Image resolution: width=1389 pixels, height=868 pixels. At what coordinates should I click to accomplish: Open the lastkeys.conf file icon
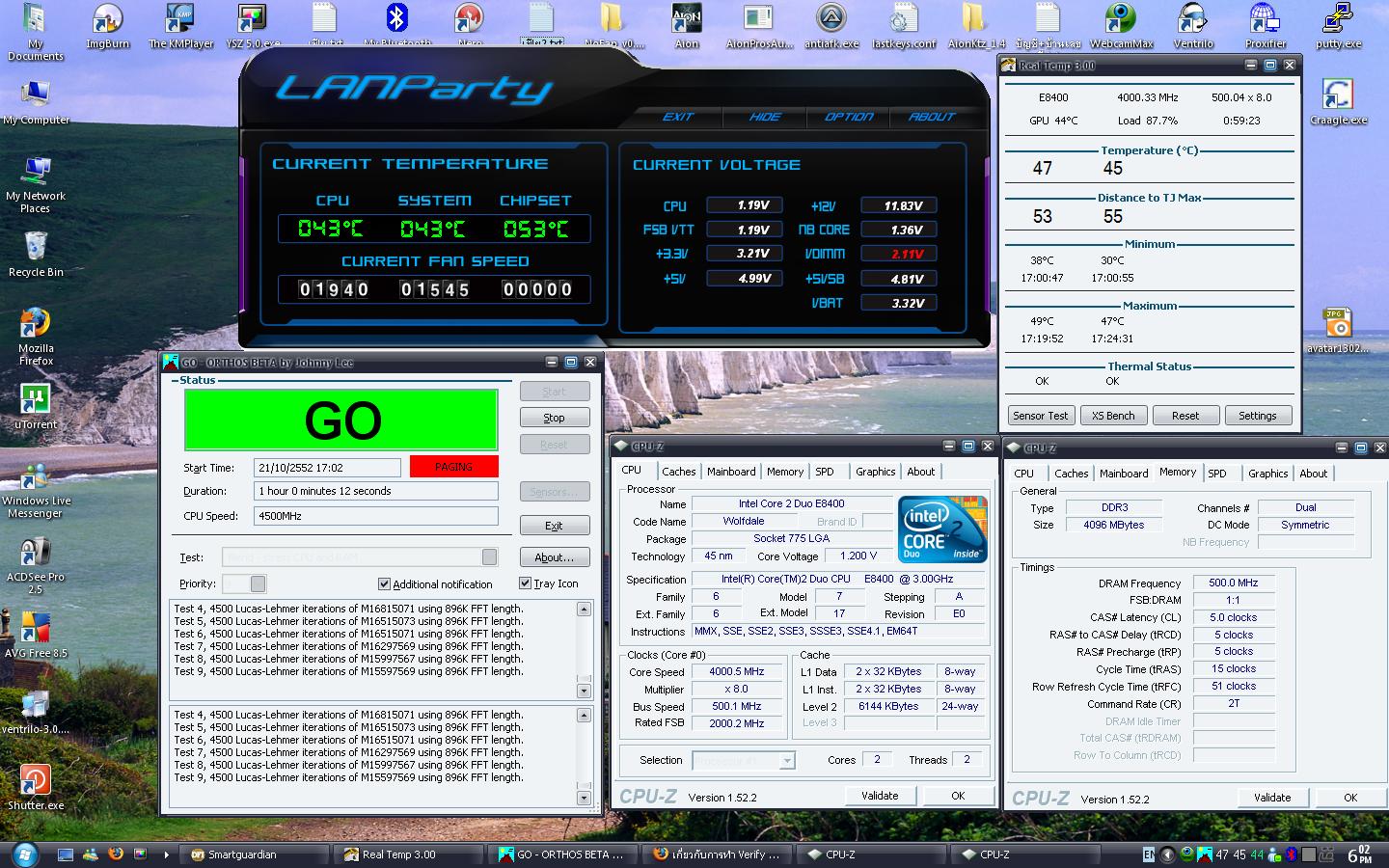[x=904, y=25]
